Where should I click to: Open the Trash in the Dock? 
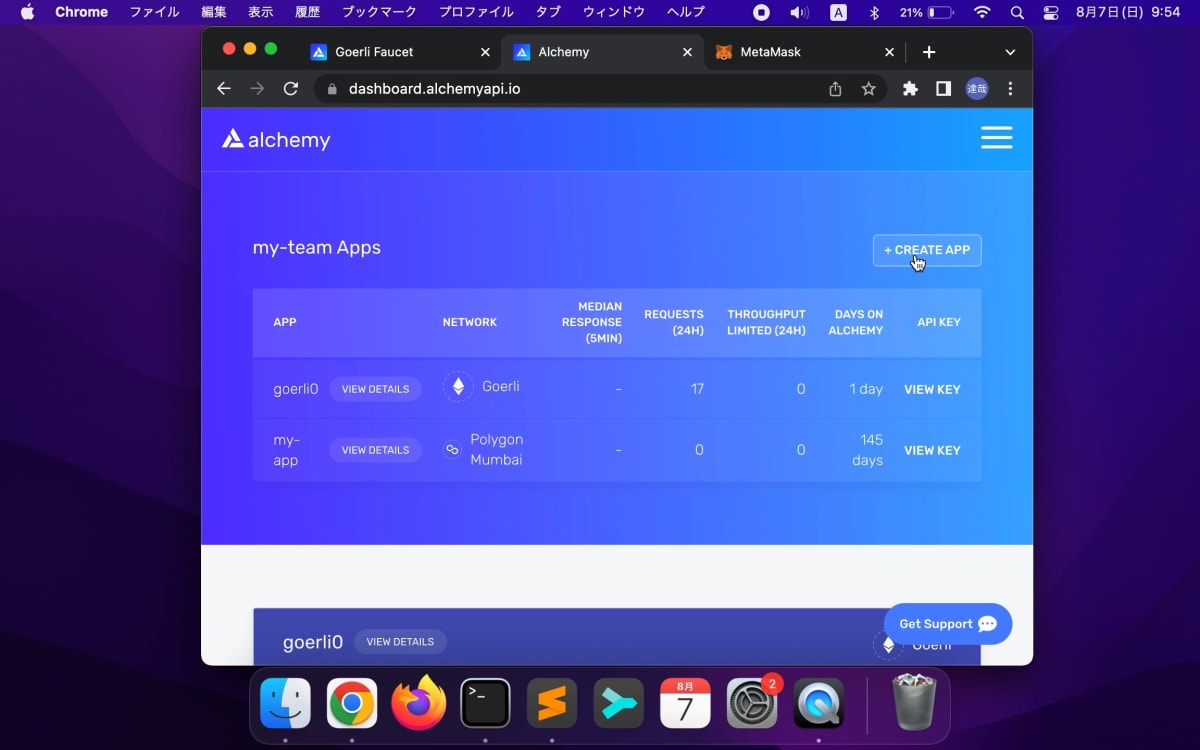pyautogui.click(x=914, y=703)
